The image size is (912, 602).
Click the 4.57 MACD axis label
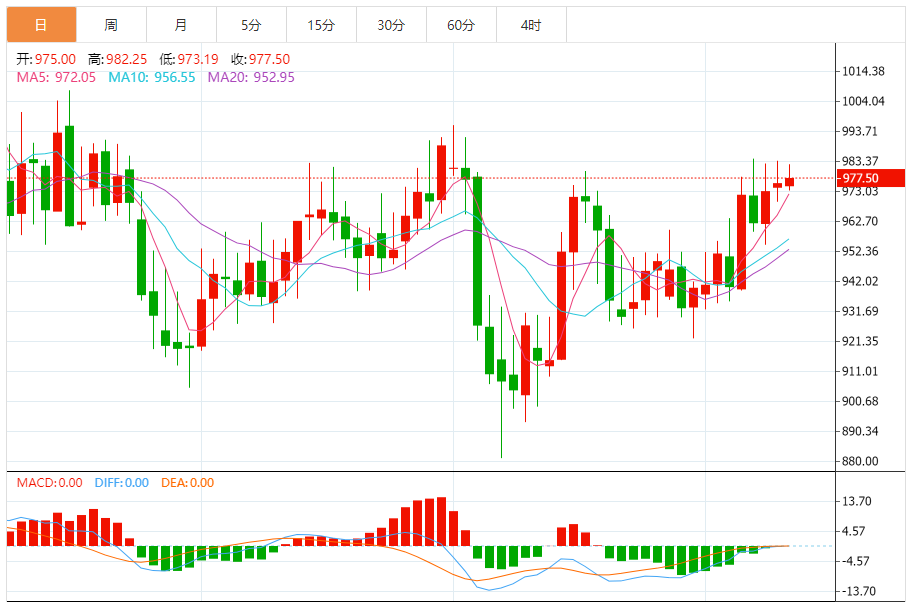(853, 531)
